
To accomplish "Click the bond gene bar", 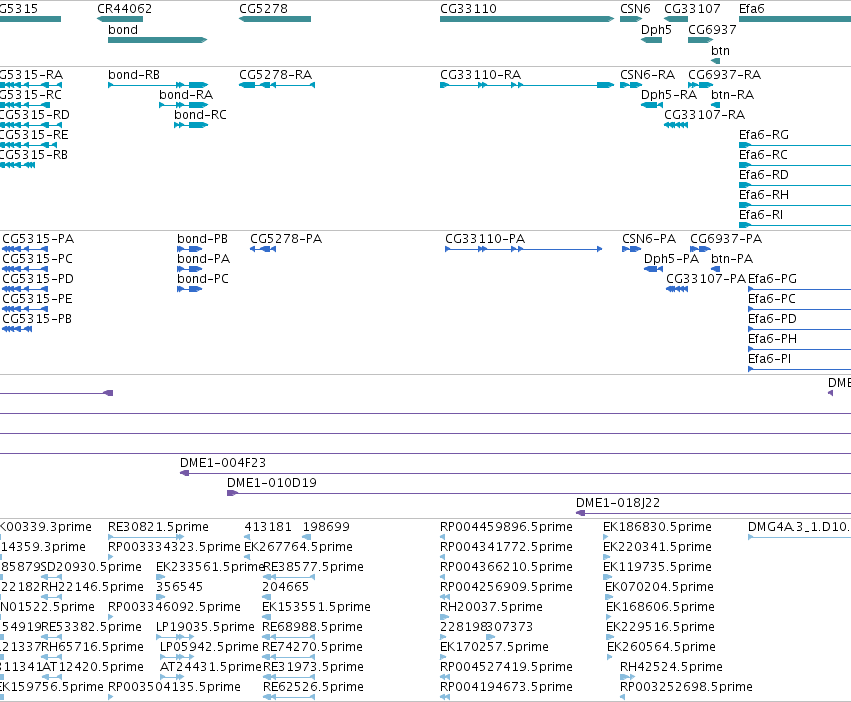I will pos(157,40).
